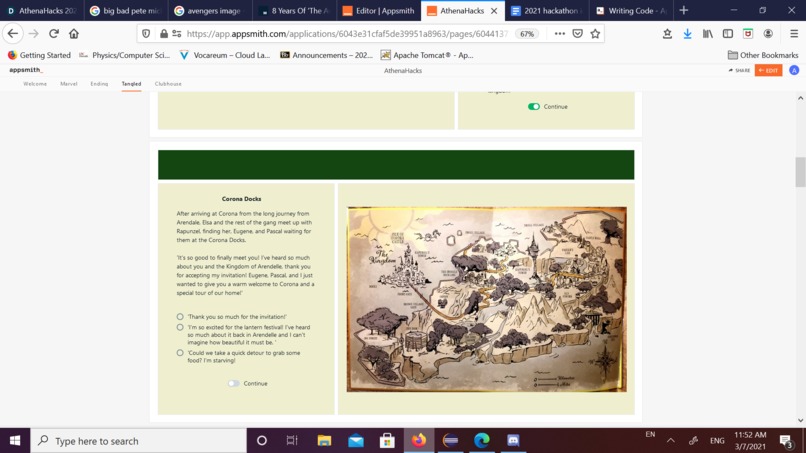
Task: Save page to Pocket icon
Action: 578,34
